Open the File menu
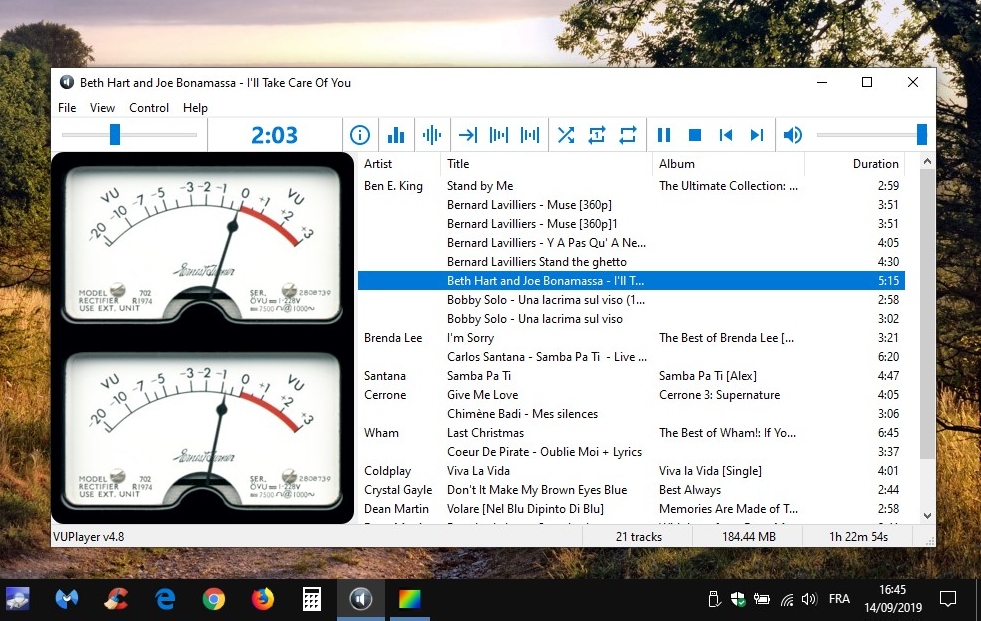Viewport: 981px width, 621px height. pyautogui.click(x=67, y=108)
